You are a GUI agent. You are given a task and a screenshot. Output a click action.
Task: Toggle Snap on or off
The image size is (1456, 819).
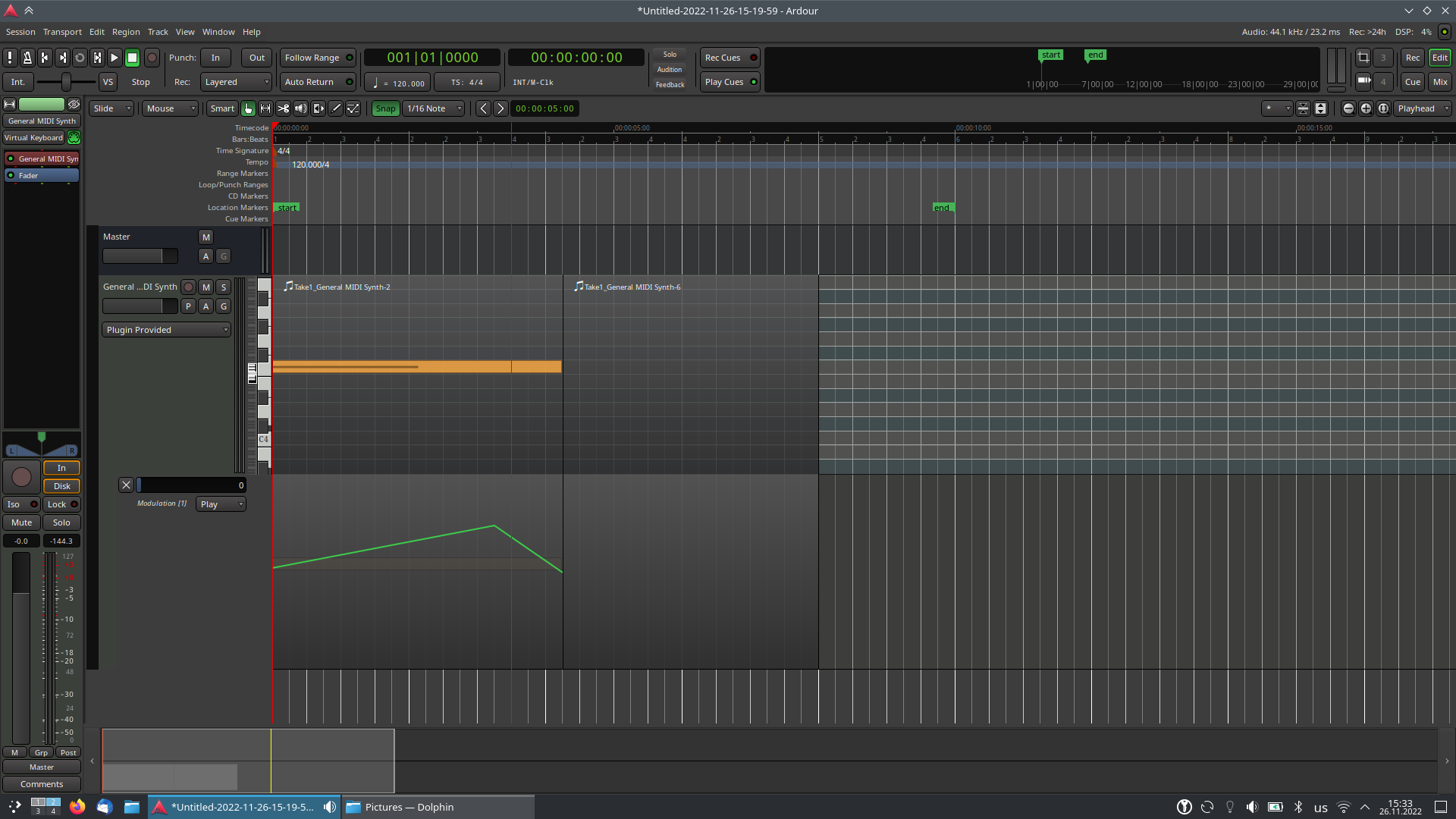click(385, 108)
